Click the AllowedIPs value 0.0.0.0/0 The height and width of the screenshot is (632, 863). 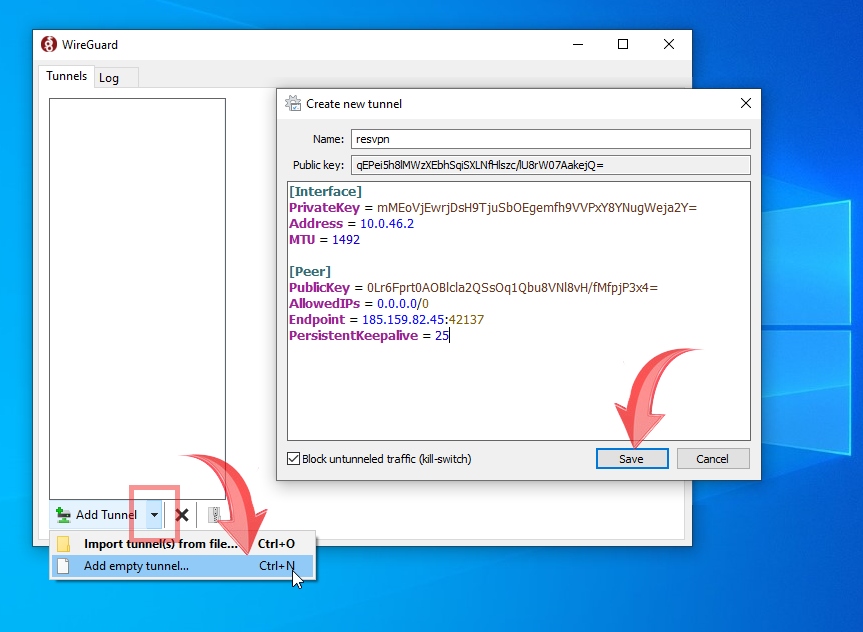[x=403, y=303]
